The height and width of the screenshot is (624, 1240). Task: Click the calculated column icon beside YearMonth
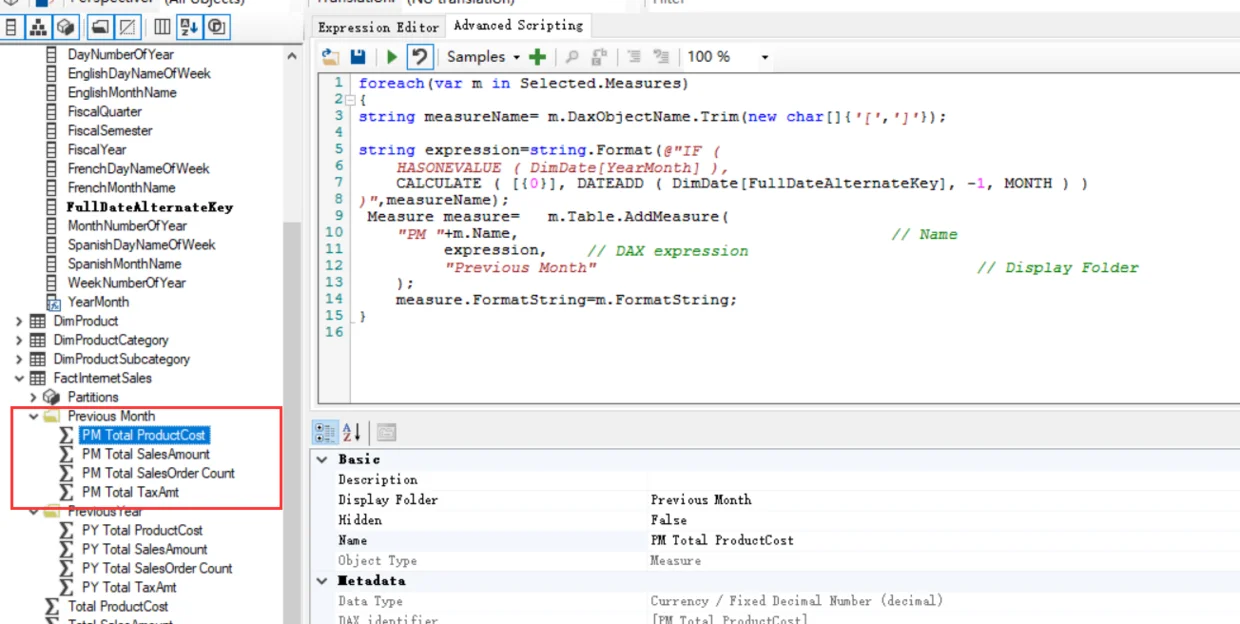53,302
